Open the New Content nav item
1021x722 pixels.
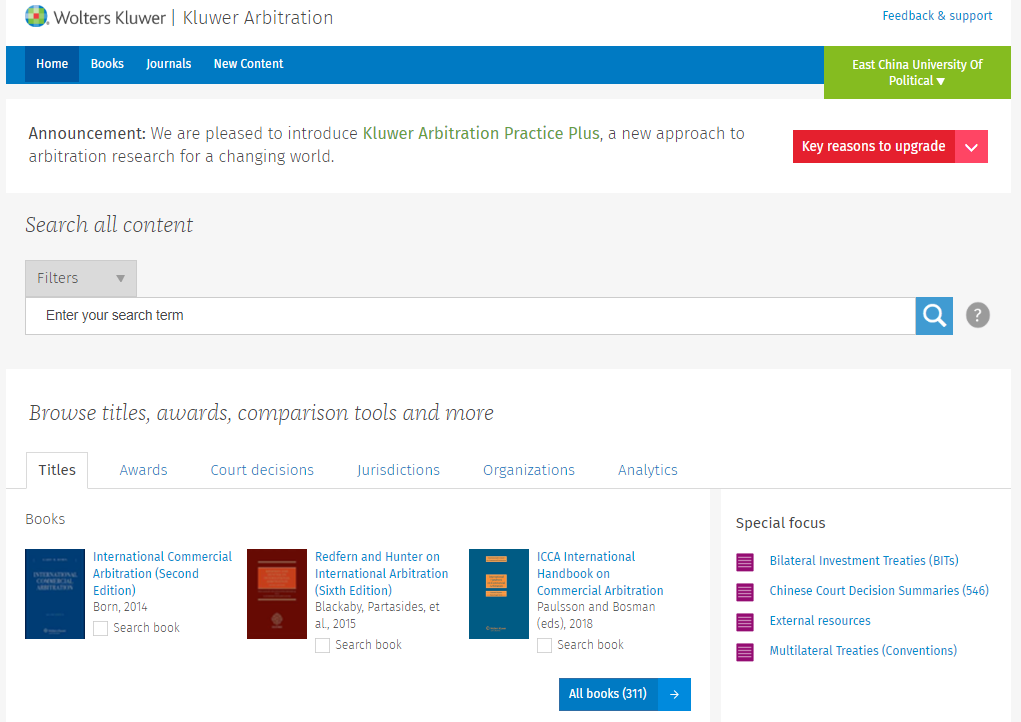249,64
